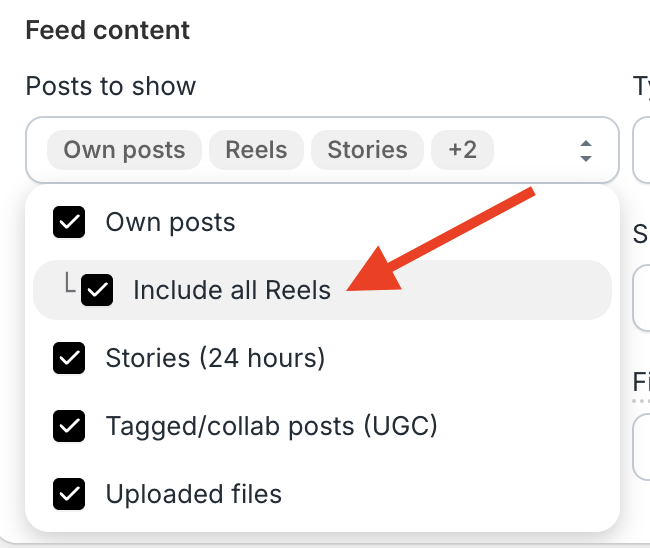Click the 'Reels' chip in the select box
This screenshot has width=650, height=548.
tap(256, 150)
